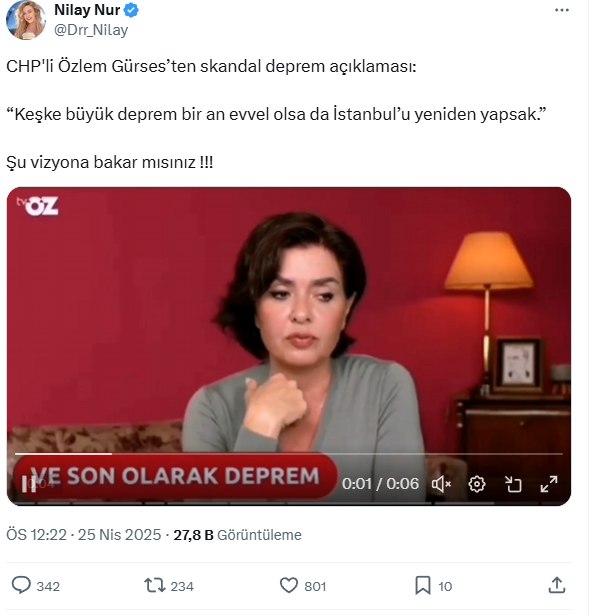Open video settings gear
This screenshot has height=615, width=590.
pyautogui.click(x=477, y=484)
